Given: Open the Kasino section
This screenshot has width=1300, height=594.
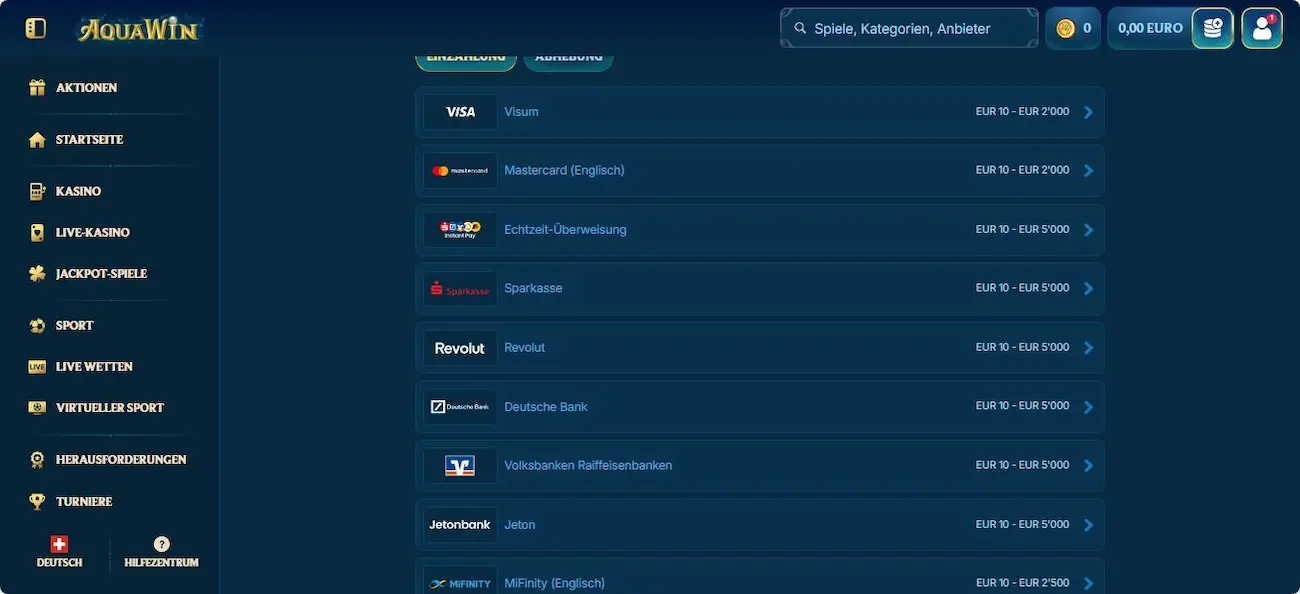Looking at the screenshot, I should (78, 191).
